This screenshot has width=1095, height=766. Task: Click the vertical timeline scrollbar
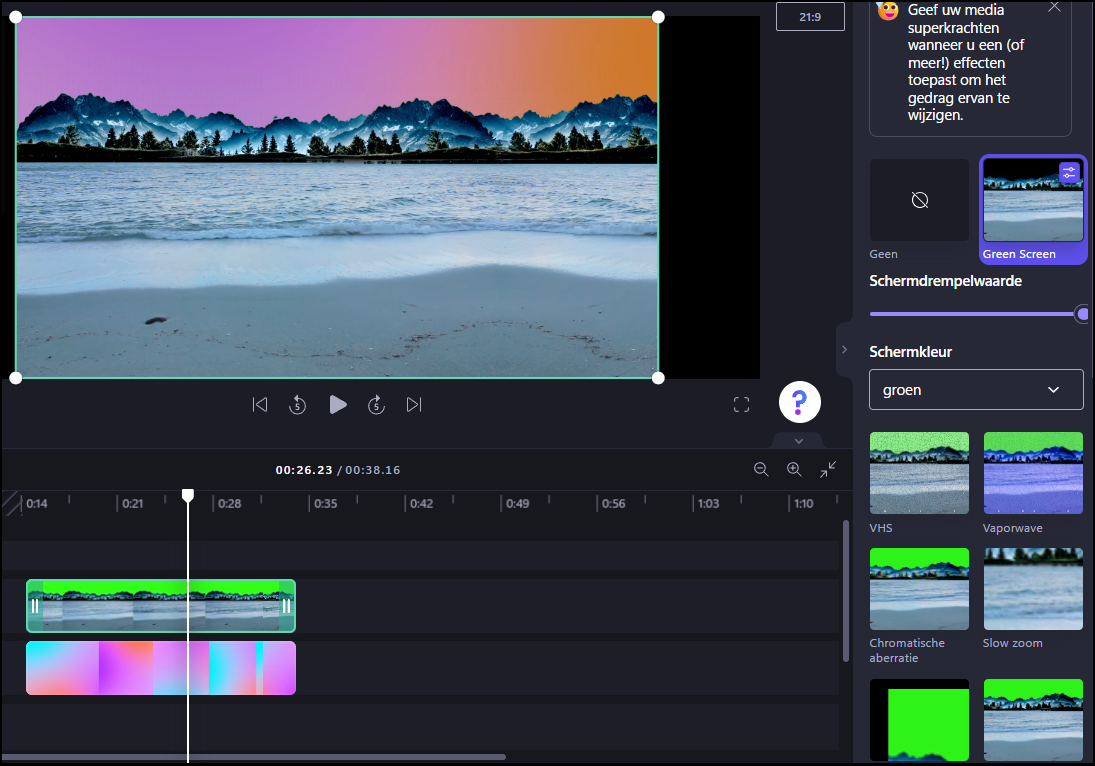[x=846, y=591]
